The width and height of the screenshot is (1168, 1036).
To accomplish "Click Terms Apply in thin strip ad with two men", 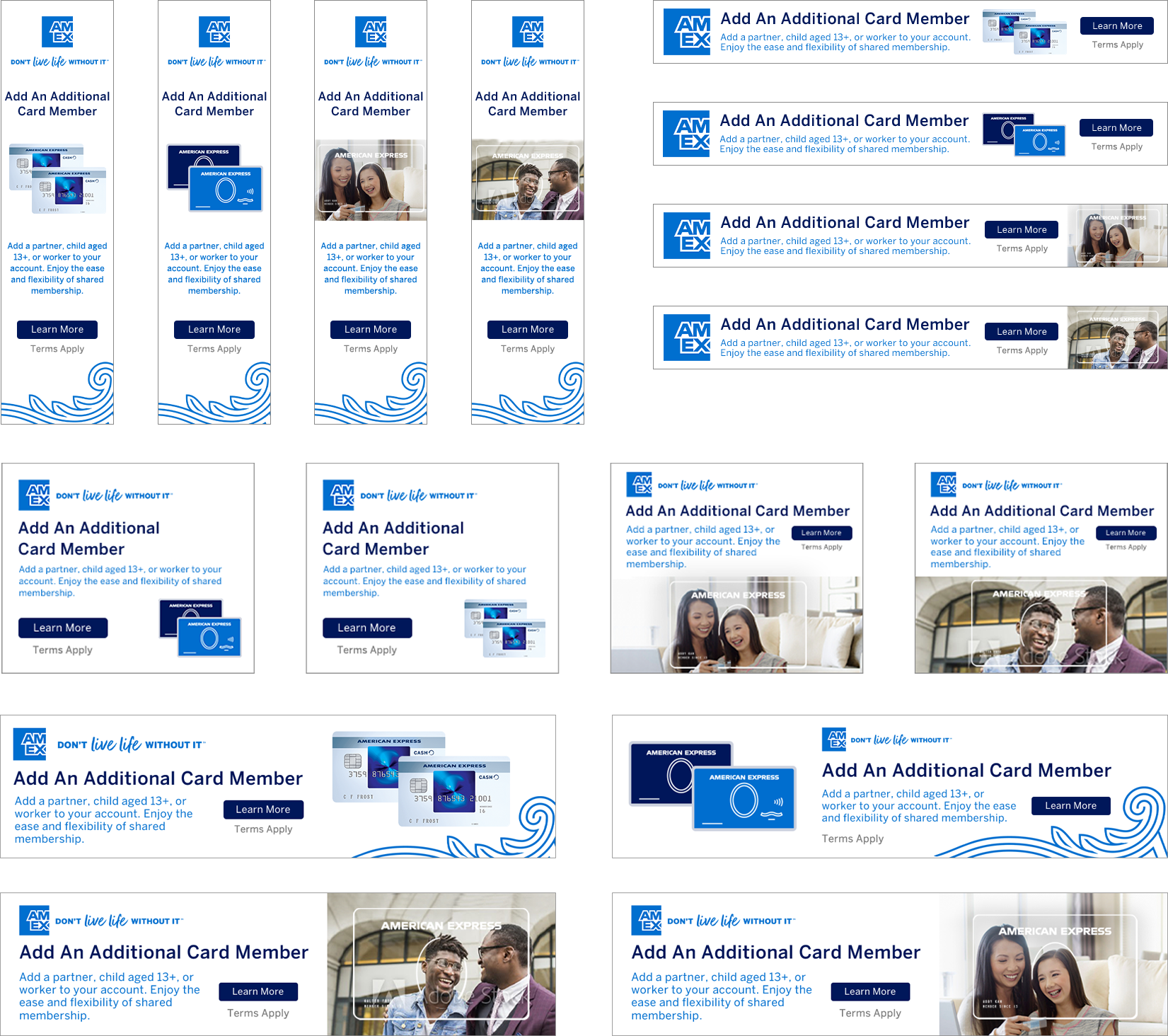I will coord(1022,350).
